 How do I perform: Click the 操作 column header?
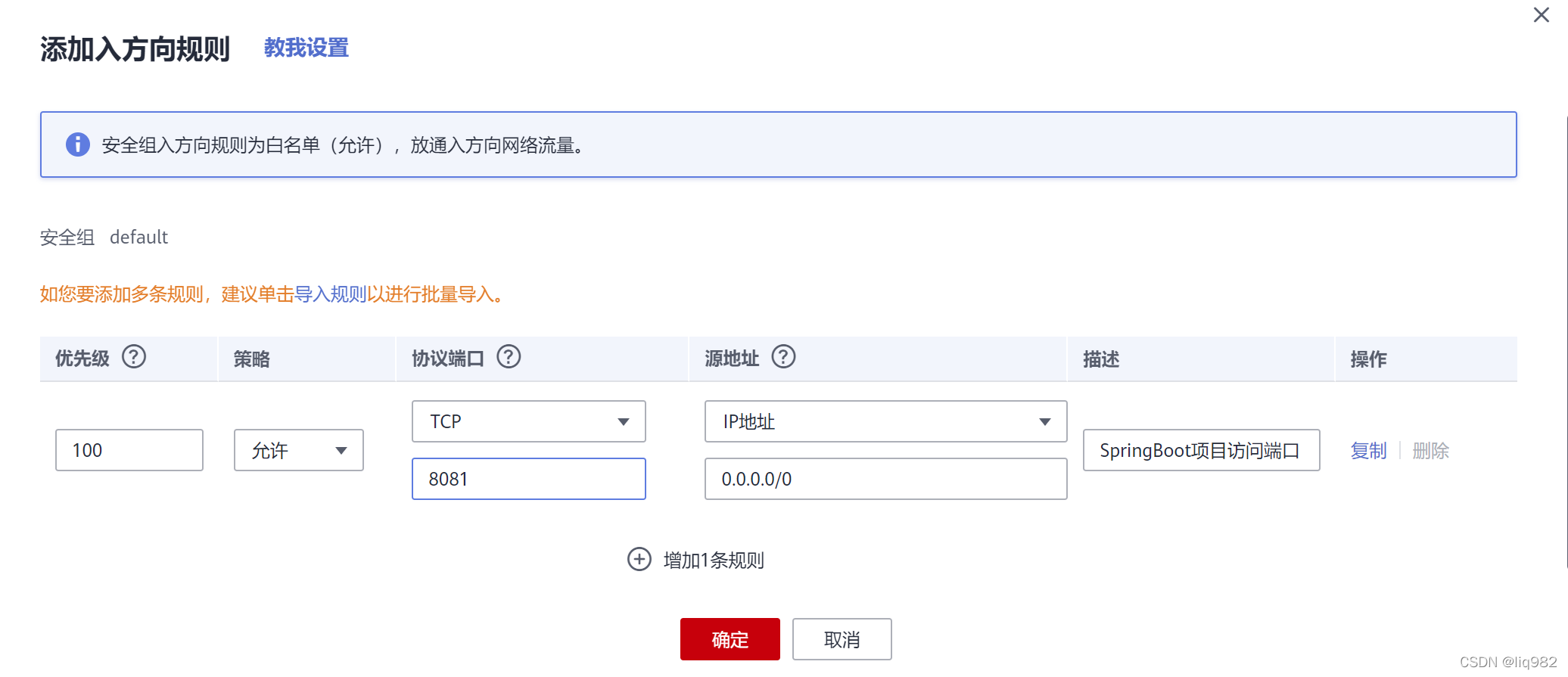(1369, 359)
